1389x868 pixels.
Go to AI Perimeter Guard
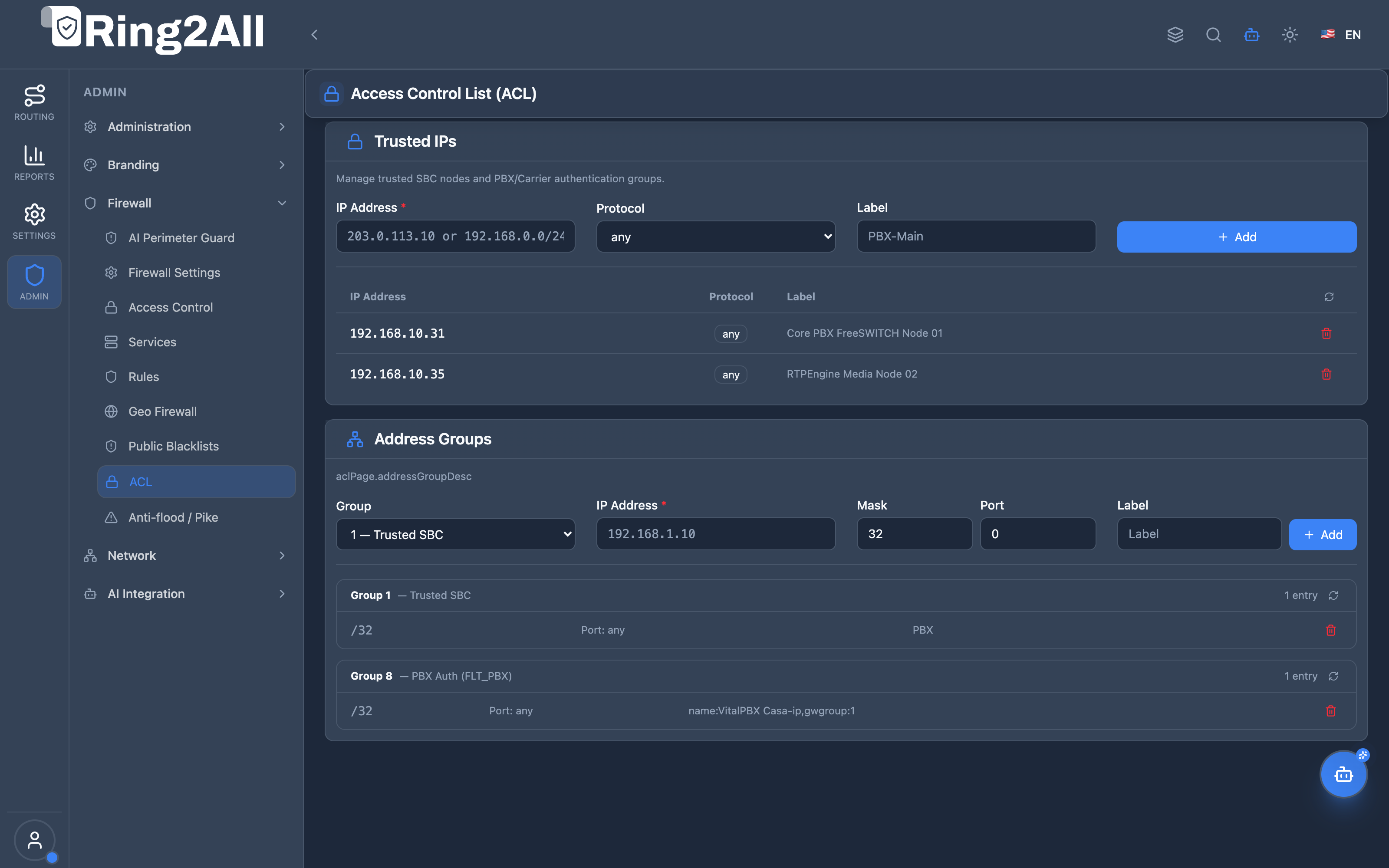pyautogui.click(x=196, y=238)
